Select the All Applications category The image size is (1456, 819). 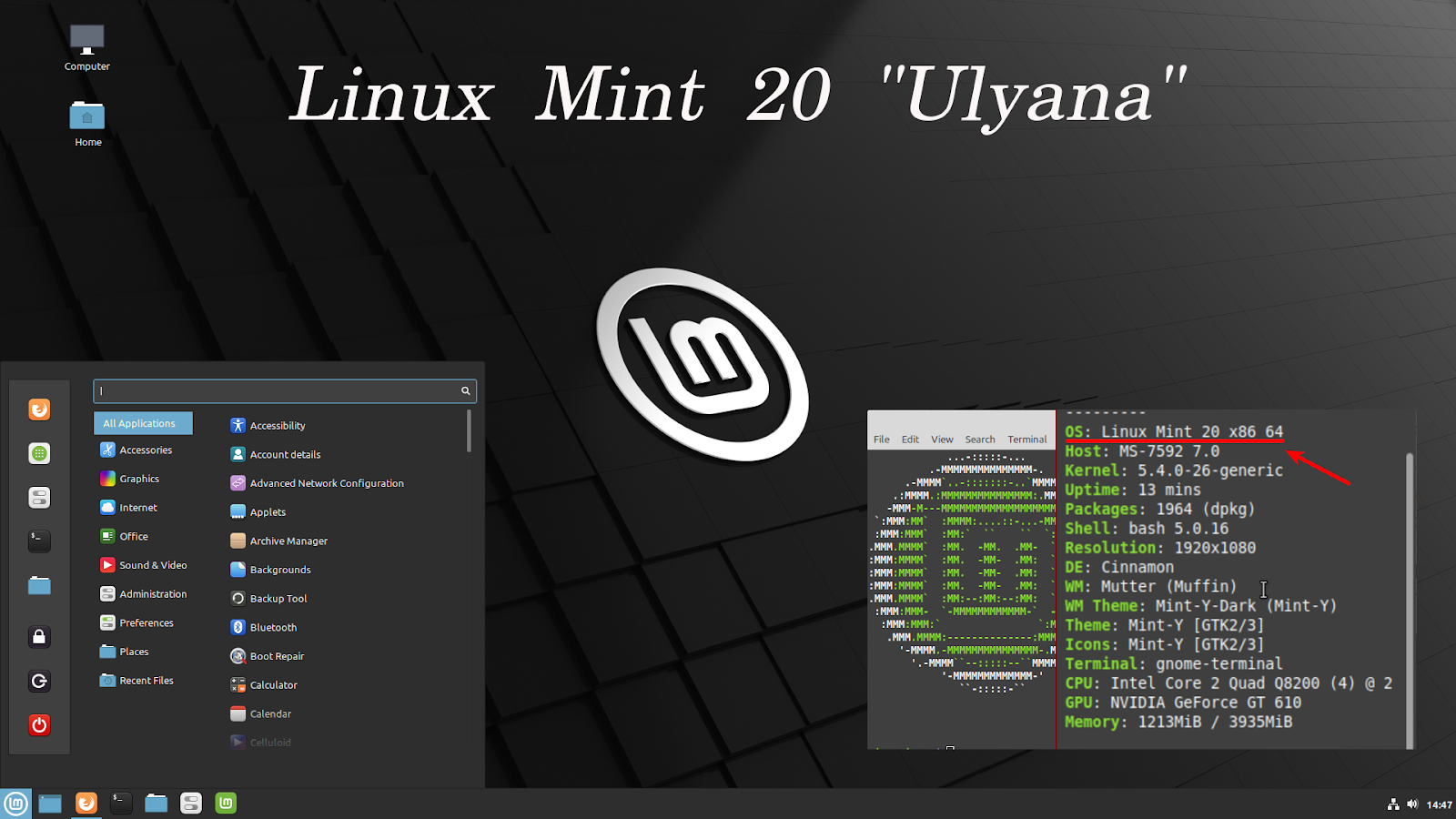[x=143, y=423]
